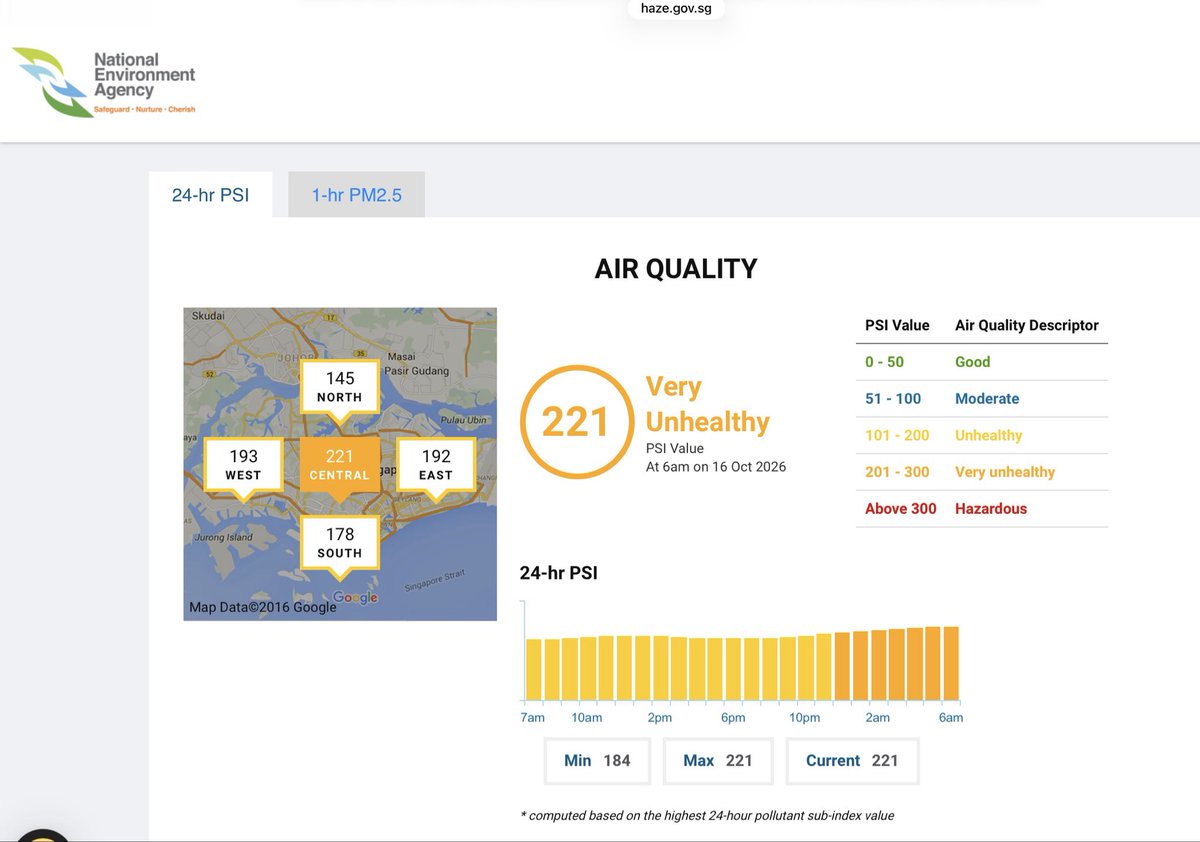Click the 10pm bar in PSI chart
The width and height of the screenshot is (1200, 842).
tap(806, 668)
